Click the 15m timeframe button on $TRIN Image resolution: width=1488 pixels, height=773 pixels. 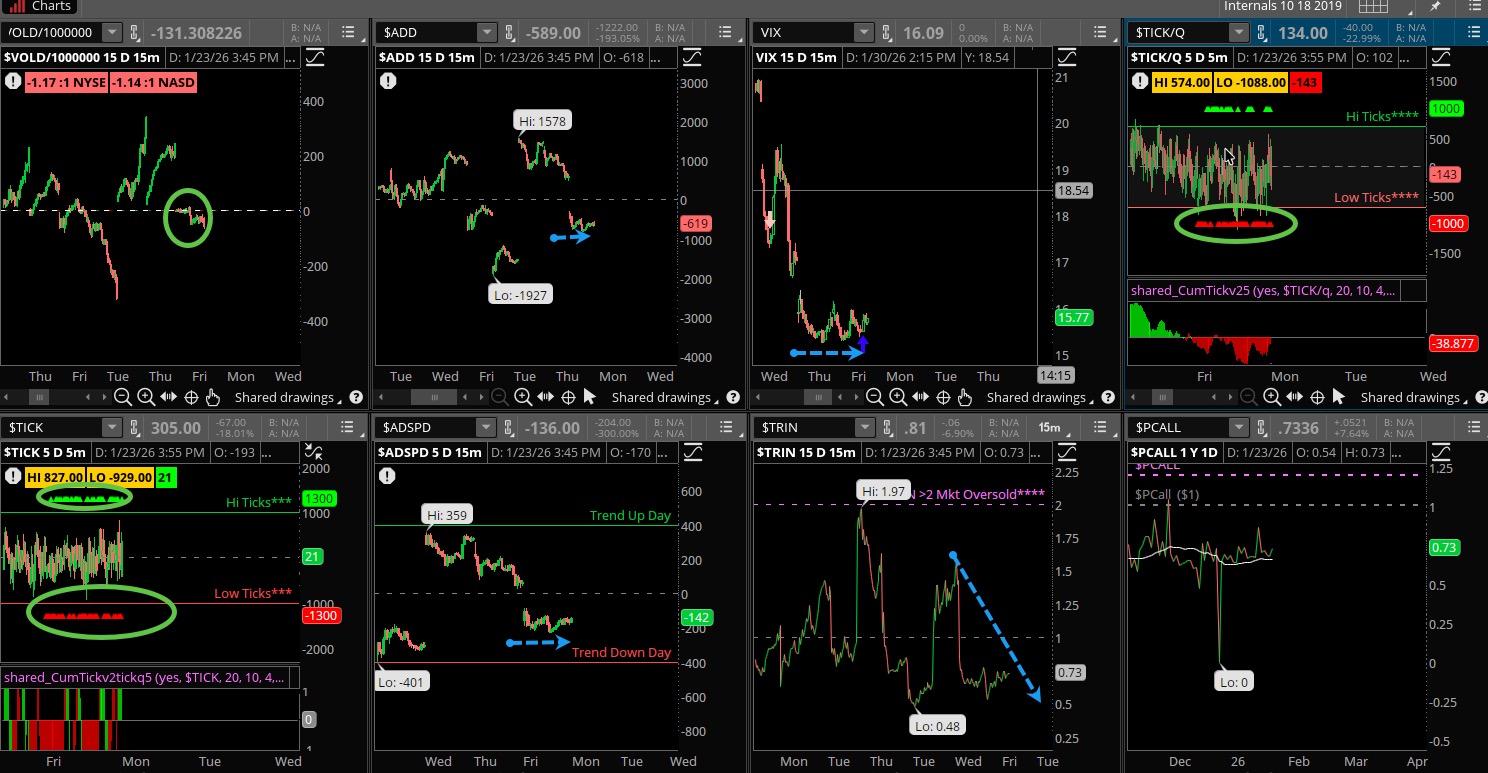point(1049,427)
